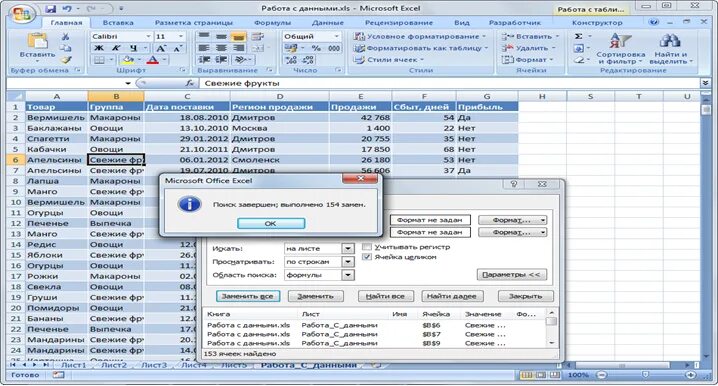
Task: Open the 'Область поиска' формулы dropdown
Action: click(348, 275)
